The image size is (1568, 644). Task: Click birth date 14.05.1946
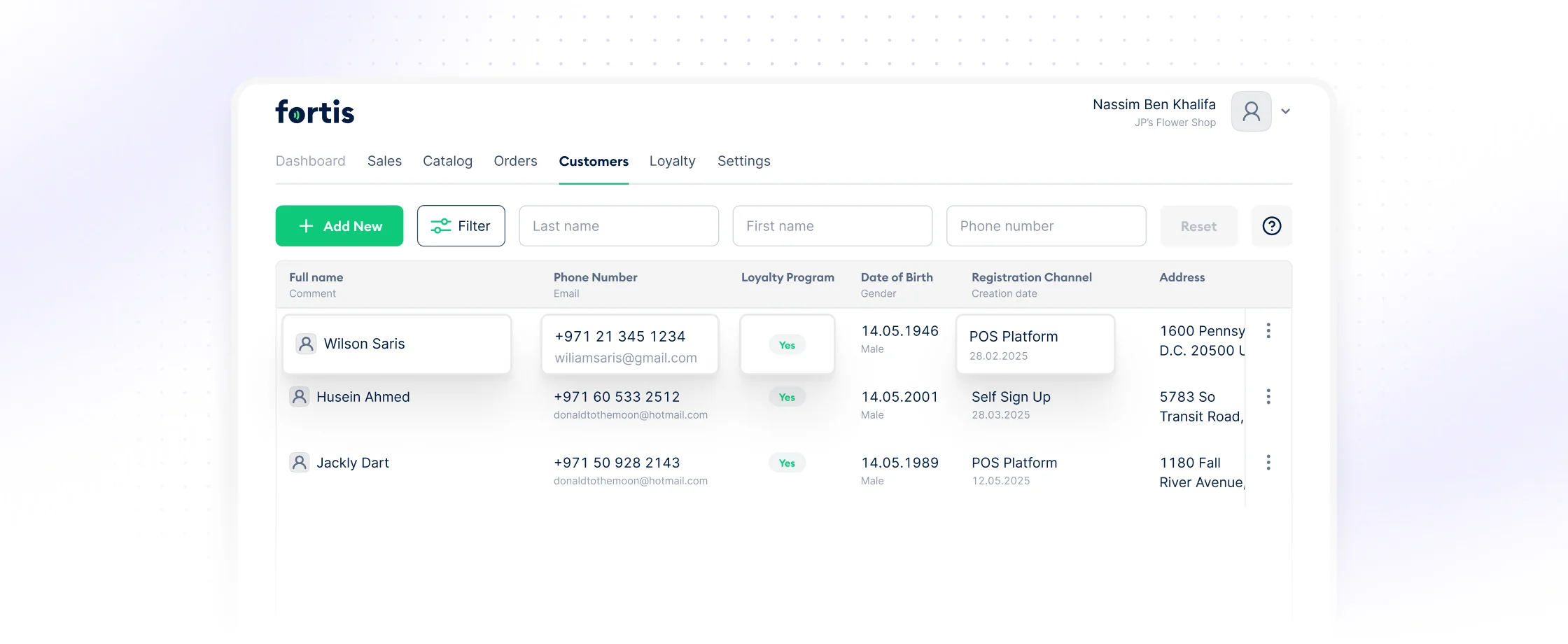(x=899, y=331)
